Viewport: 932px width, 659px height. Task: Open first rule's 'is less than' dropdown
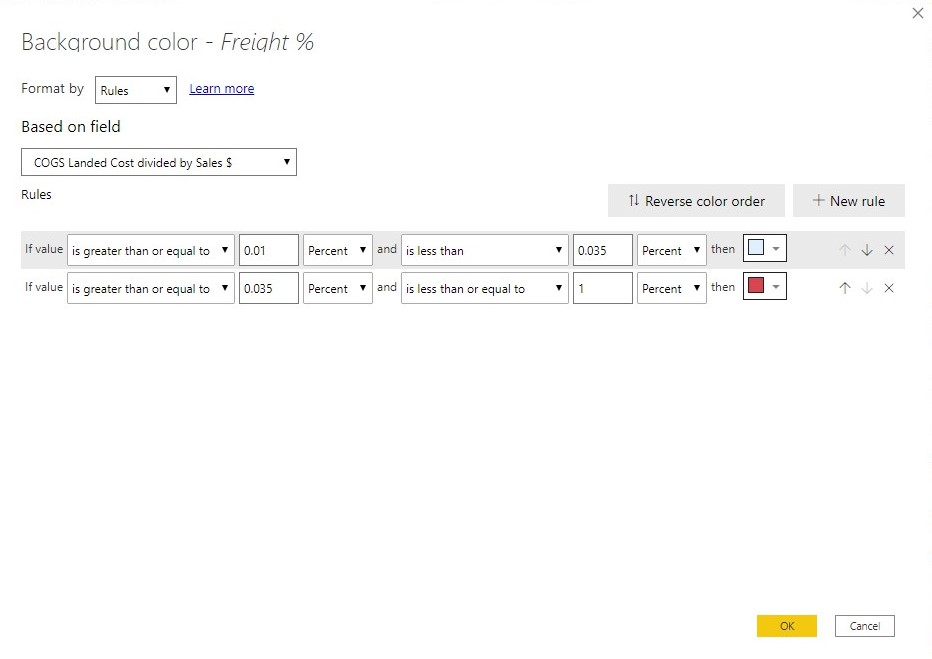pyautogui.click(x=485, y=250)
